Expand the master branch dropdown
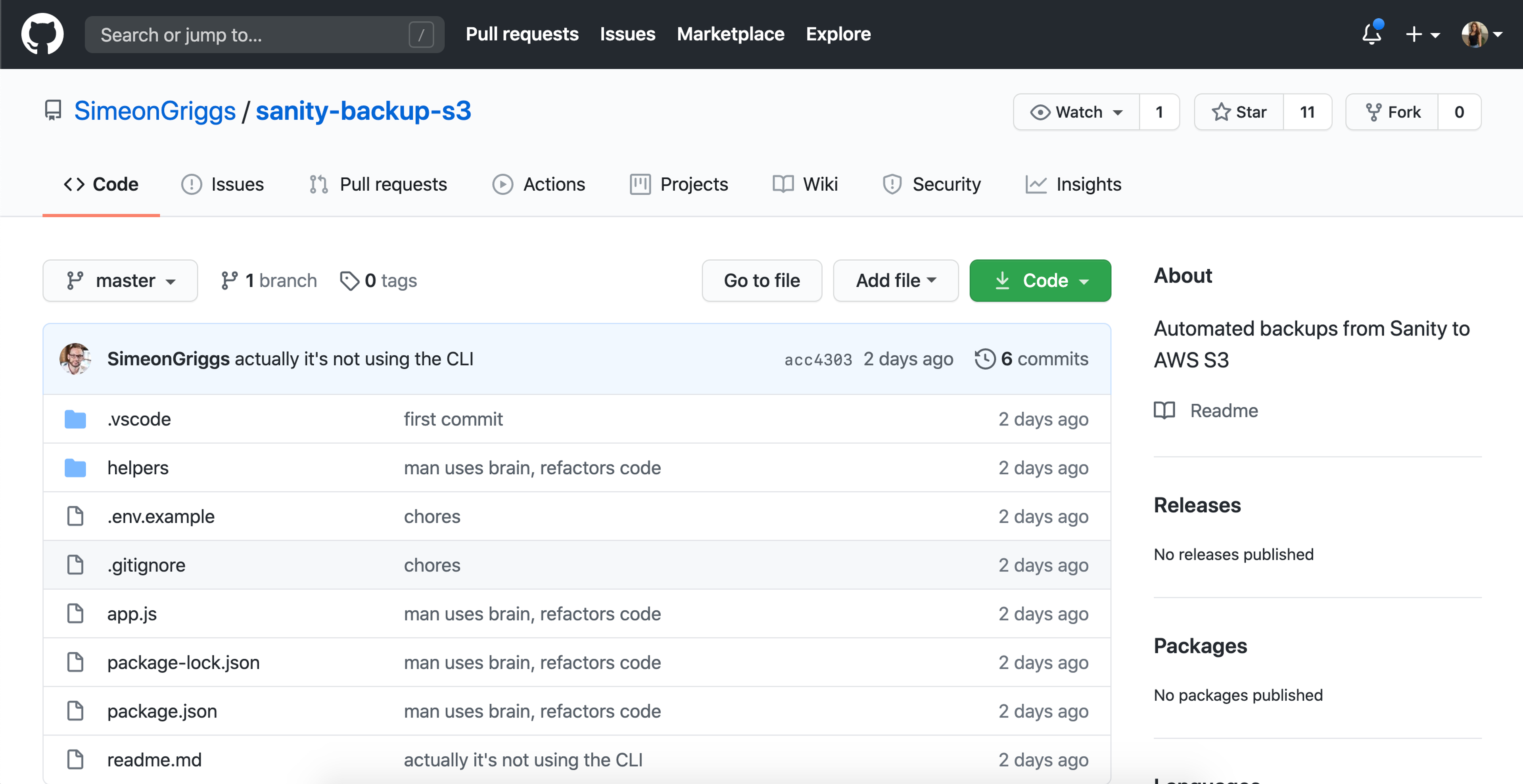The width and height of the screenshot is (1523, 784). 120,281
